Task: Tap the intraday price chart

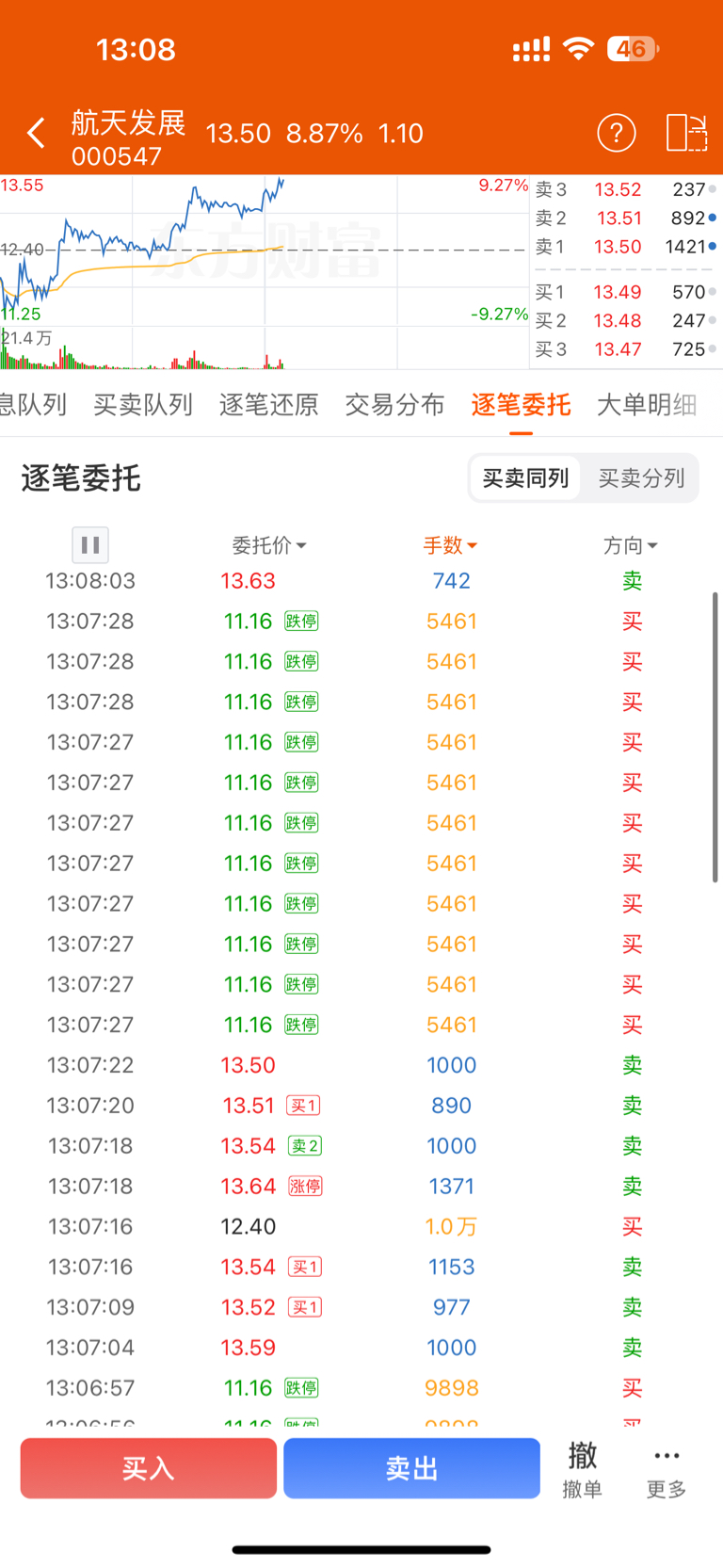Action: (264, 271)
